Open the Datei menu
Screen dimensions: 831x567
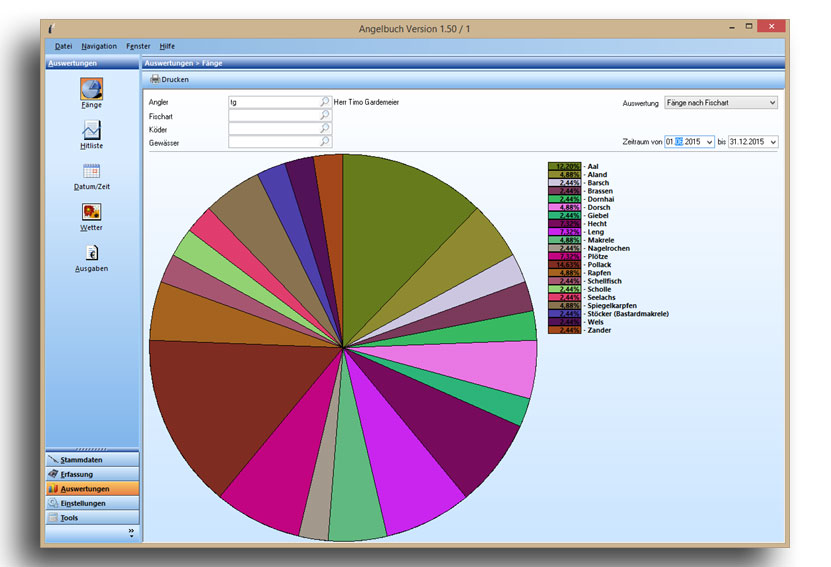(x=63, y=46)
